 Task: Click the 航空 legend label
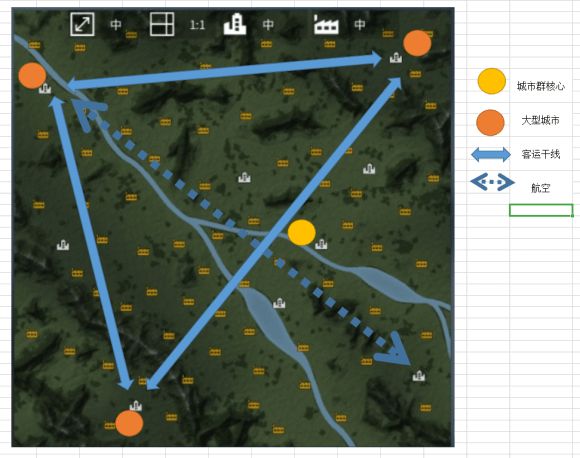tap(540, 188)
